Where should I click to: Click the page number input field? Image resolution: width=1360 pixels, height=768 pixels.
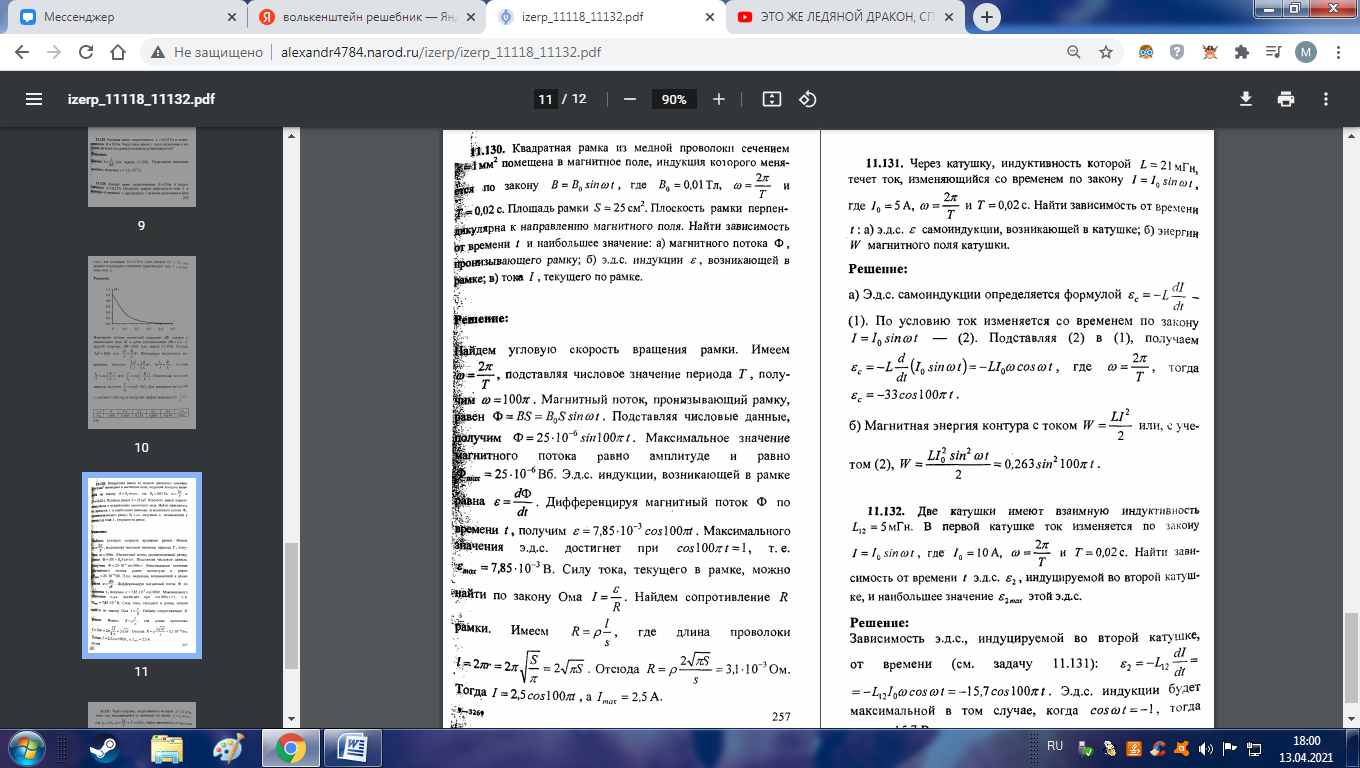tap(545, 99)
